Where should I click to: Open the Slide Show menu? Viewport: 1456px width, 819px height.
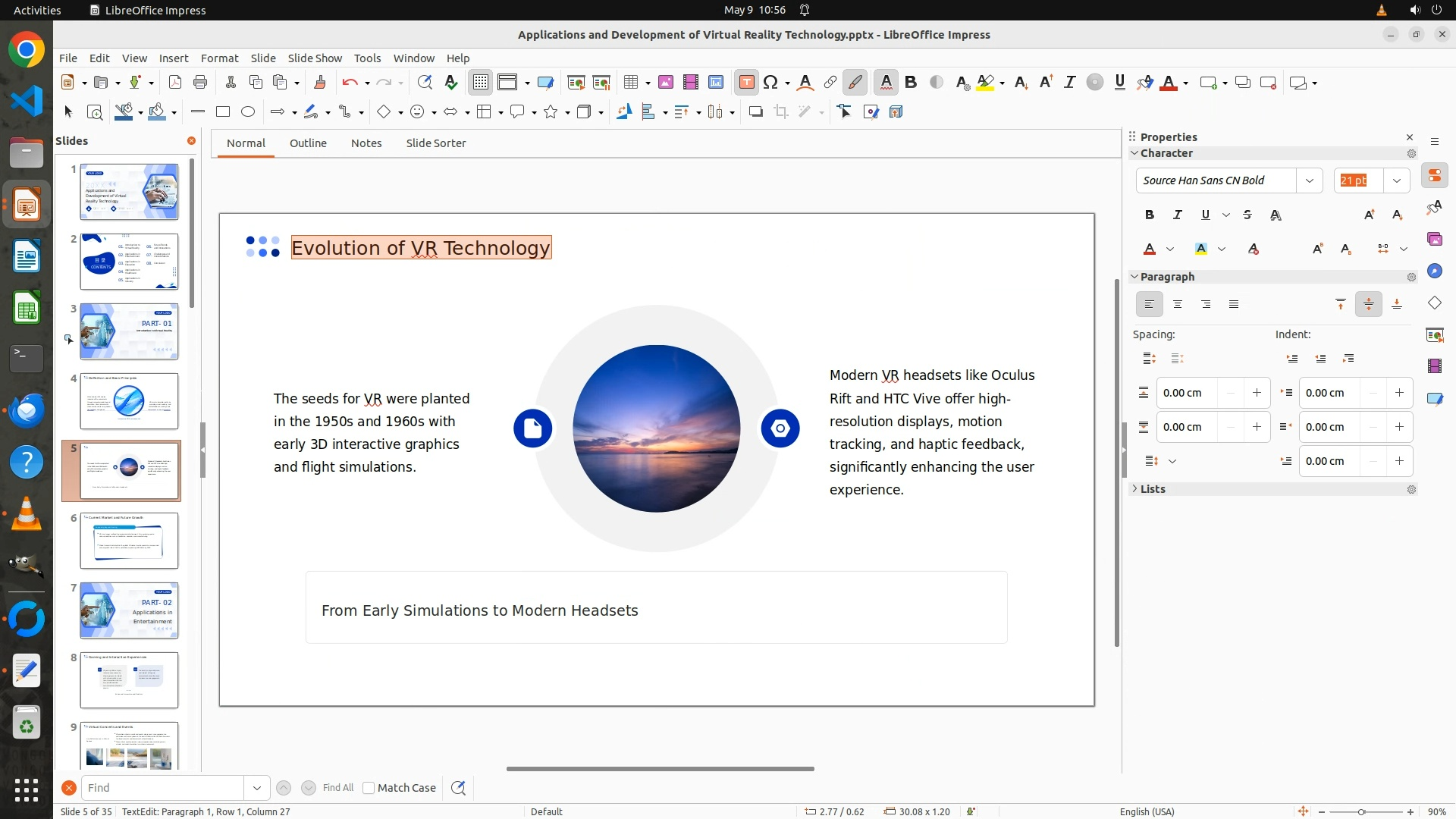(x=315, y=58)
